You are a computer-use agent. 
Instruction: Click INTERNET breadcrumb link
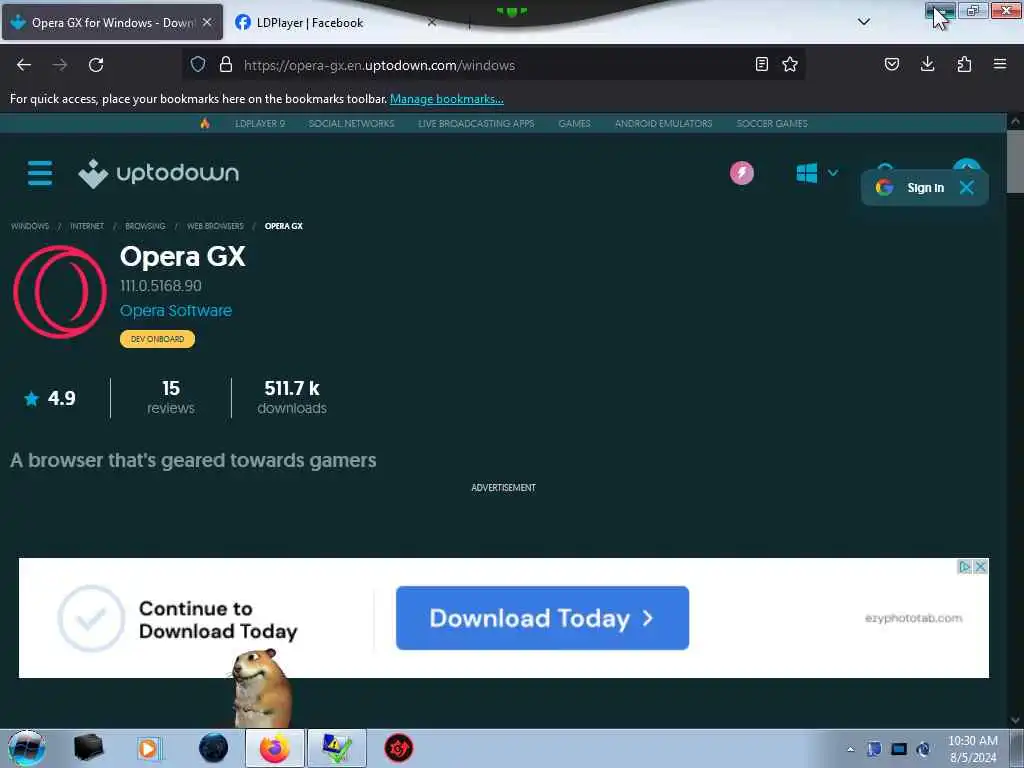pyautogui.click(x=87, y=226)
